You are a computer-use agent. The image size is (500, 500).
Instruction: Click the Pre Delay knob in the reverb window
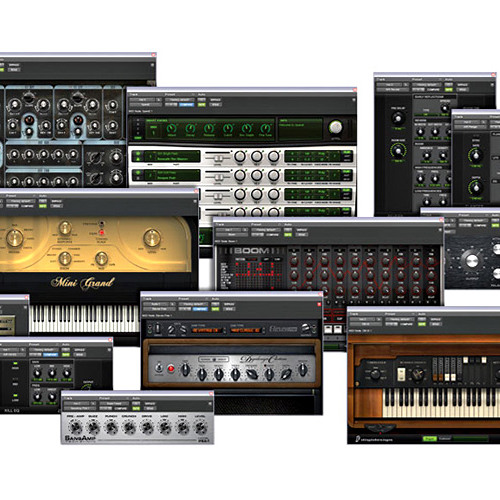[x=398, y=118]
